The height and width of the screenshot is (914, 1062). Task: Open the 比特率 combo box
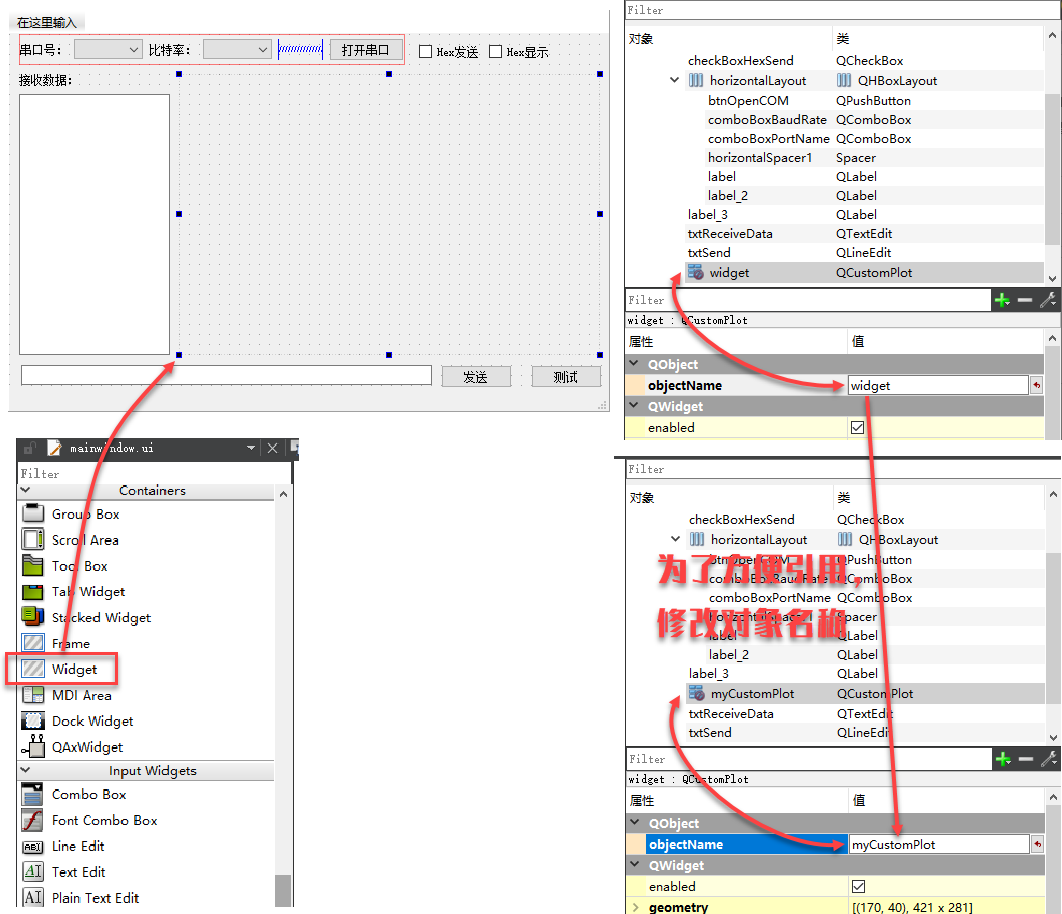pos(237,49)
